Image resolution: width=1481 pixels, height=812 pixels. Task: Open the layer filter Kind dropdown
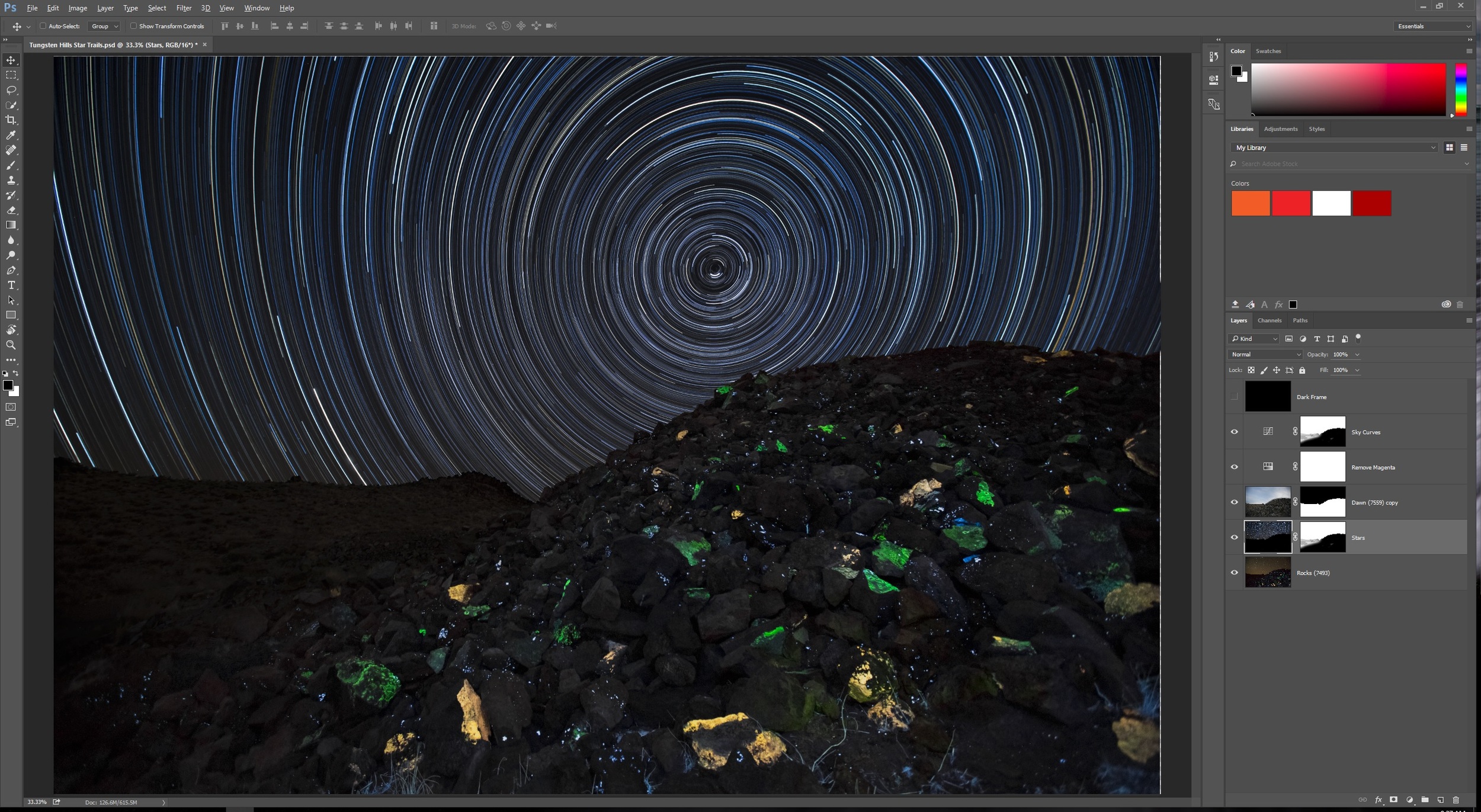[x=1254, y=339]
